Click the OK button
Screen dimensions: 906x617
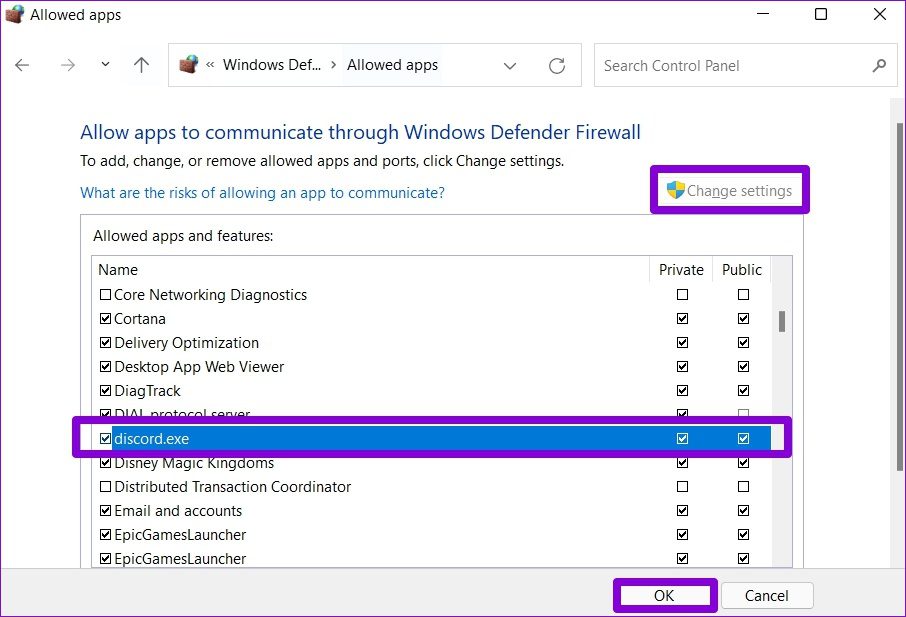tap(664, 595)
